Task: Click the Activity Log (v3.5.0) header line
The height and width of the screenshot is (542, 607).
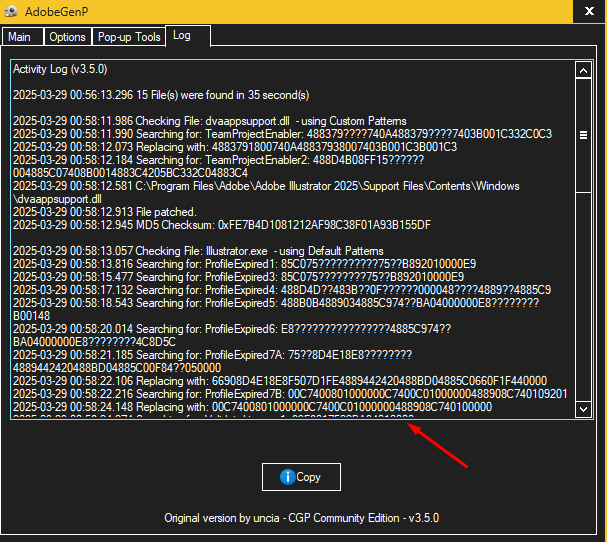Action: coord(60,70)
